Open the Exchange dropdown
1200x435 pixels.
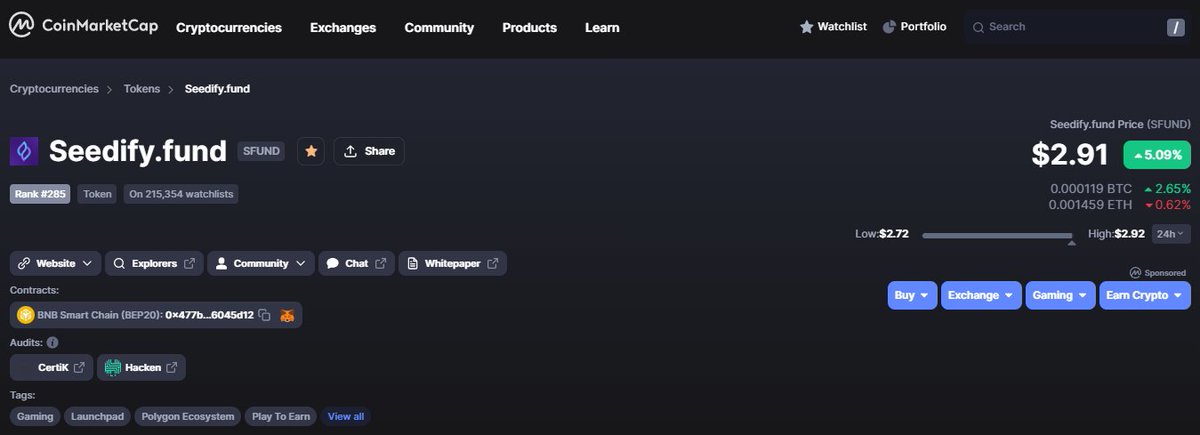[980, 296]
